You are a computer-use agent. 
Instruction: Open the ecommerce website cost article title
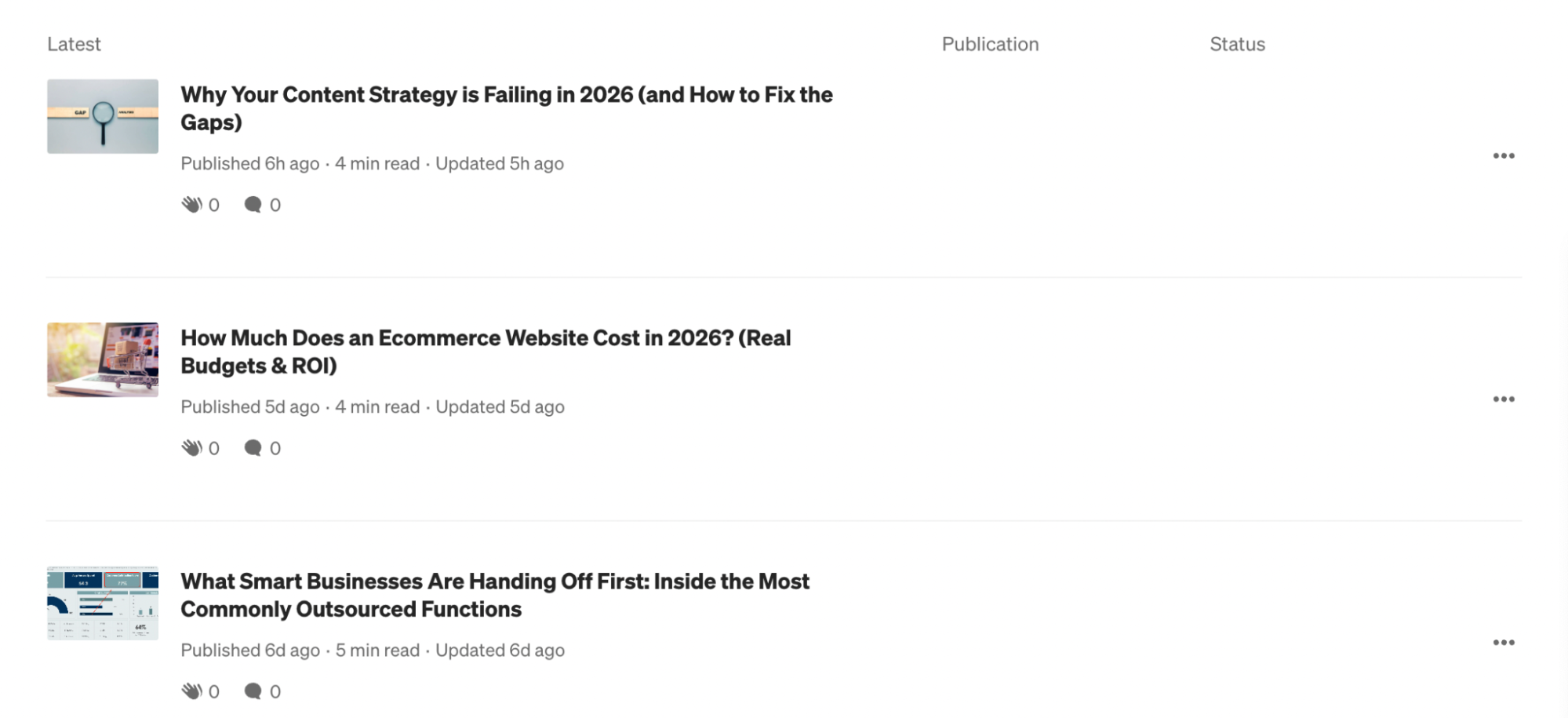486,352
